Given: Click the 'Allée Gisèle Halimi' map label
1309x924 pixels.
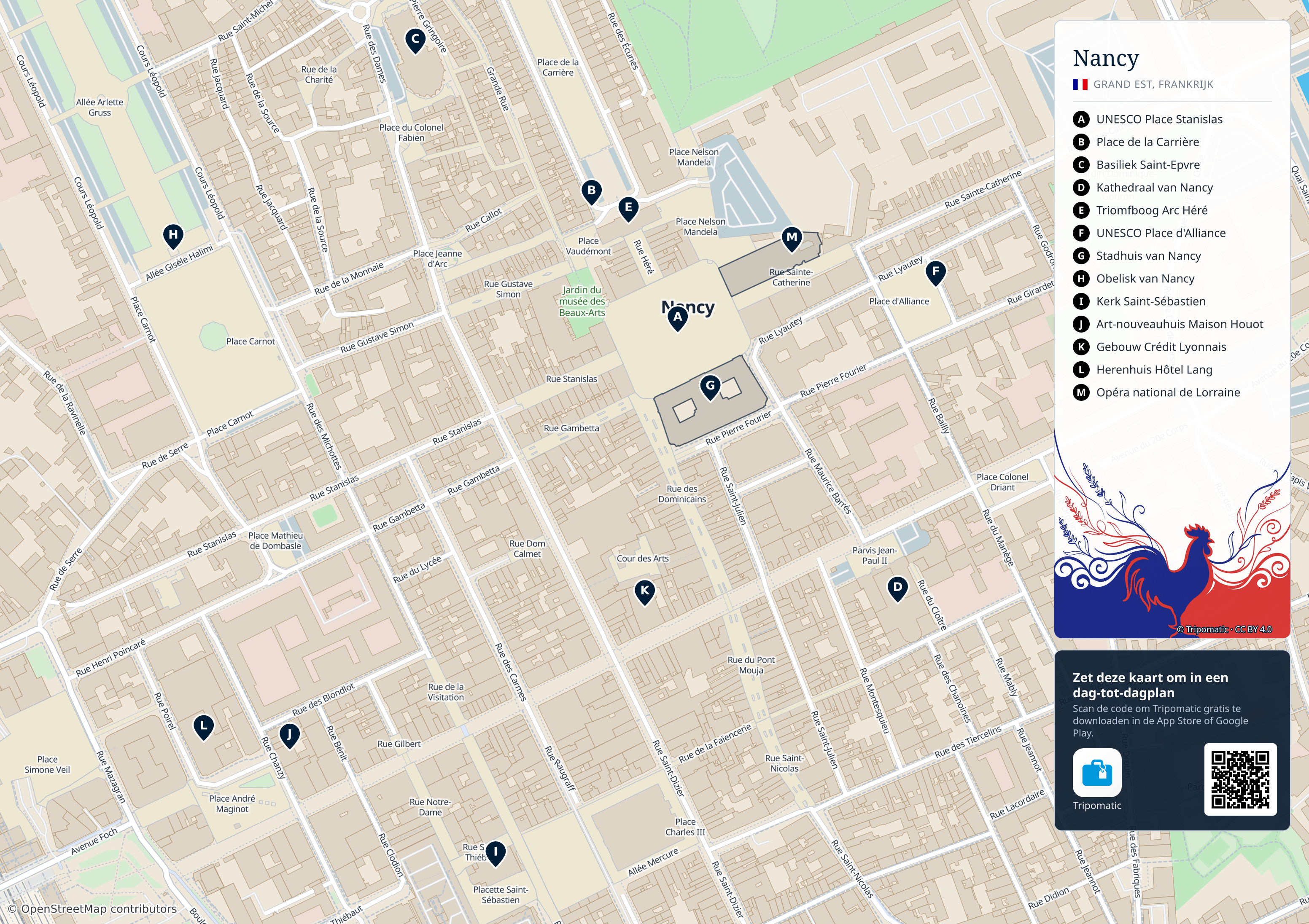Looking at the screenshot, I should point(179,263).
